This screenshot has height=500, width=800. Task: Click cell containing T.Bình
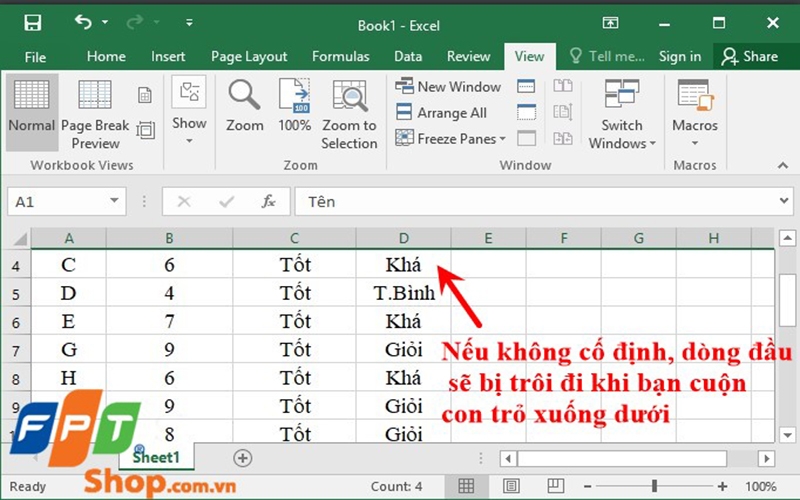point(404,293)
